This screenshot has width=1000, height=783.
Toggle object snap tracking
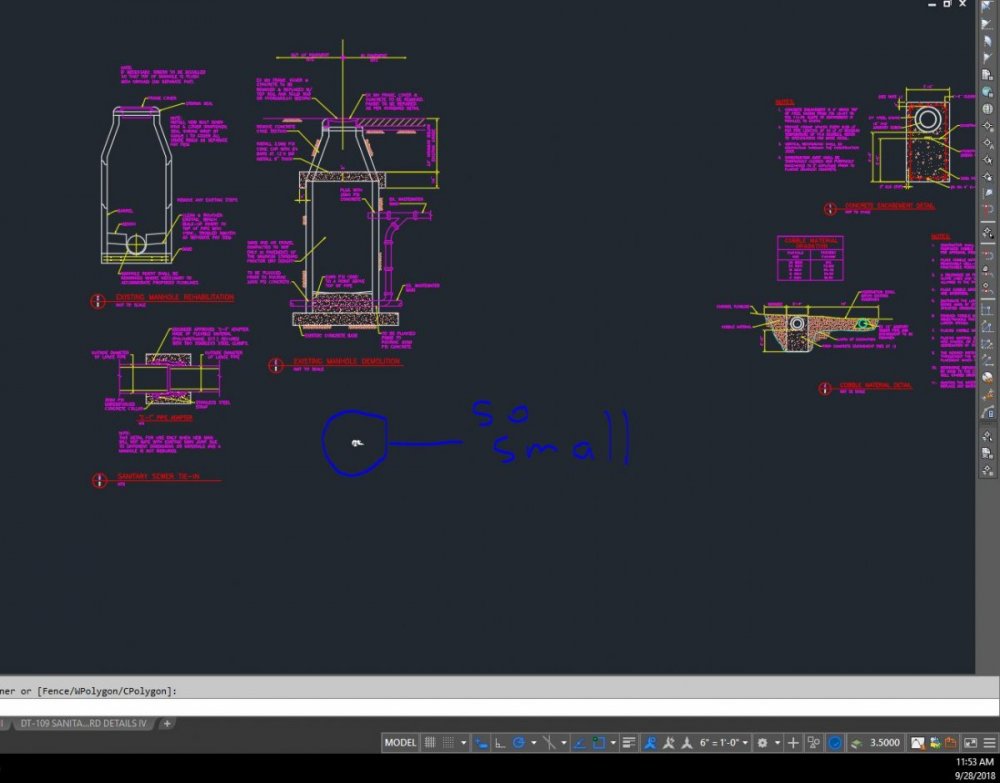click(x=580, y=742)
